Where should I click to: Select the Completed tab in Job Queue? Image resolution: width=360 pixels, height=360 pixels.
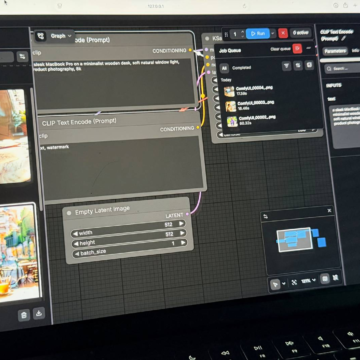point(242,68)
